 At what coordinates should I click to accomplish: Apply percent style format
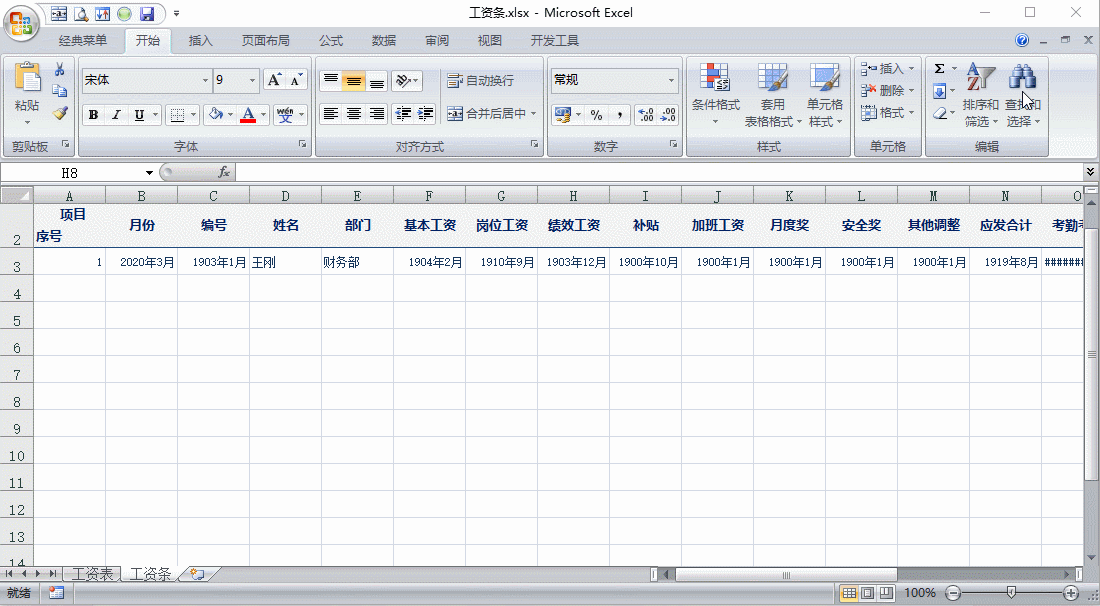[596, 114]
